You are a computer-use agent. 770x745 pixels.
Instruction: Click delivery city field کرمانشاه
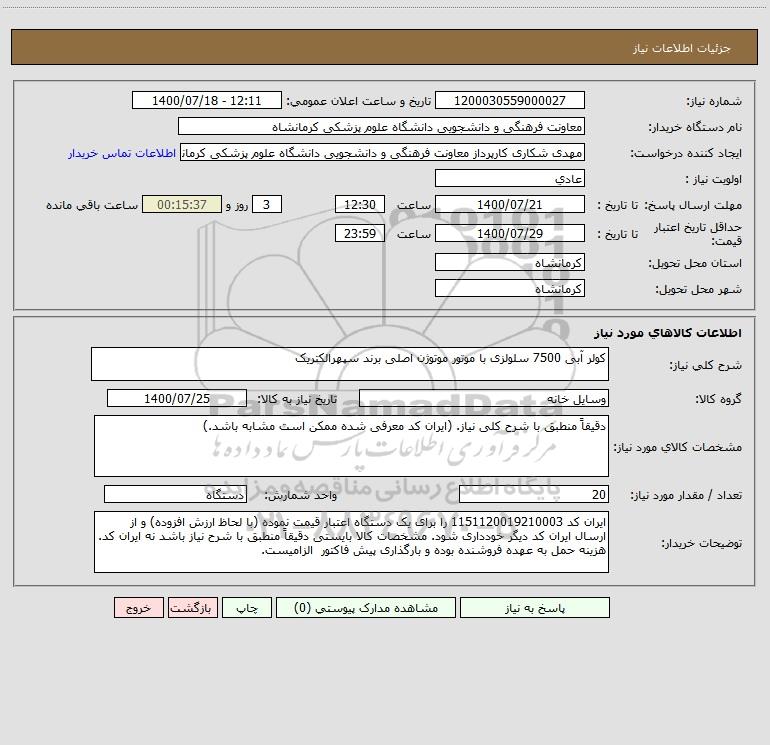pos(510,288)
